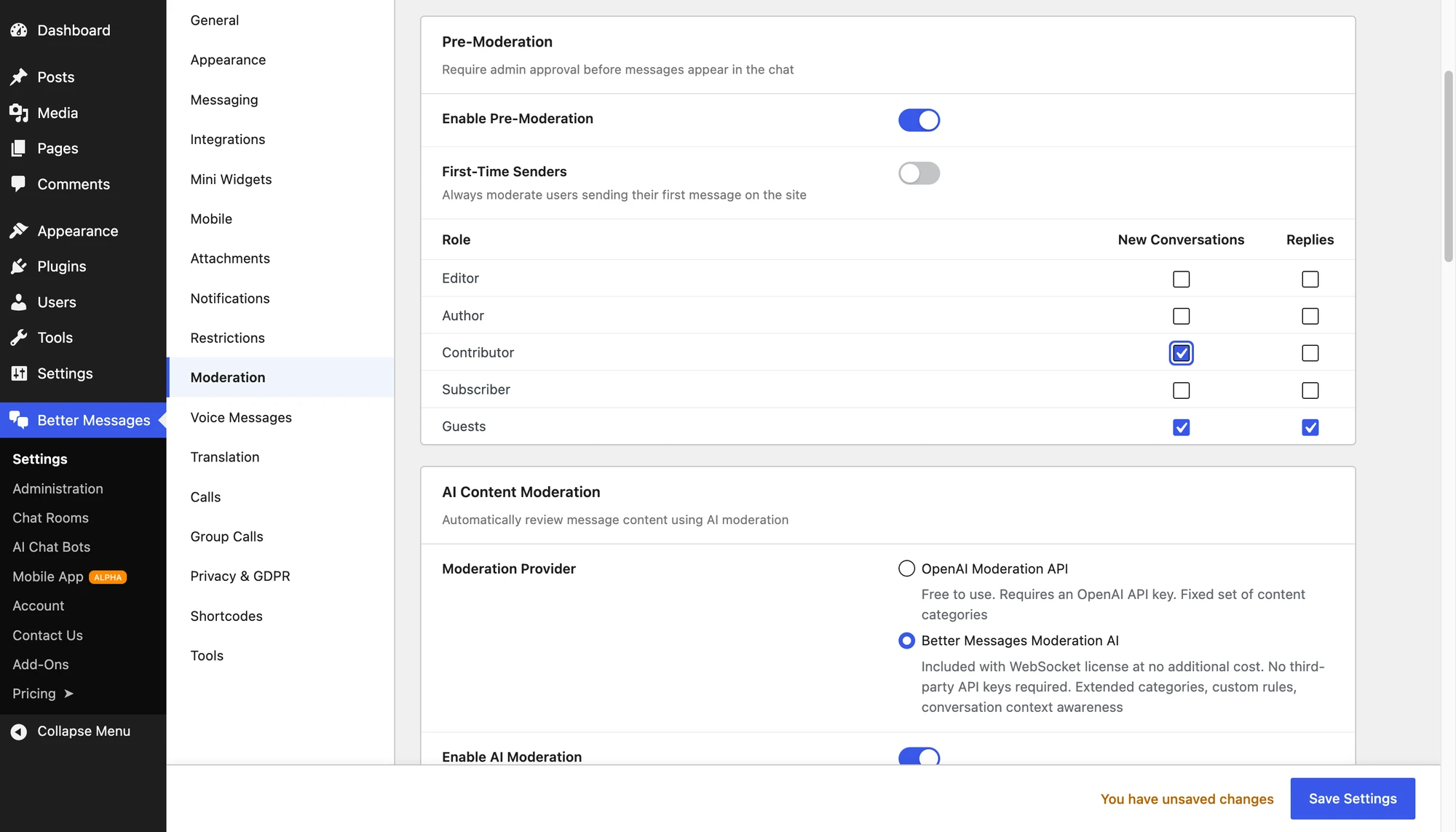1456x832 pixels.
Task: Click the Pages document icon
Action: coord(19,148)
